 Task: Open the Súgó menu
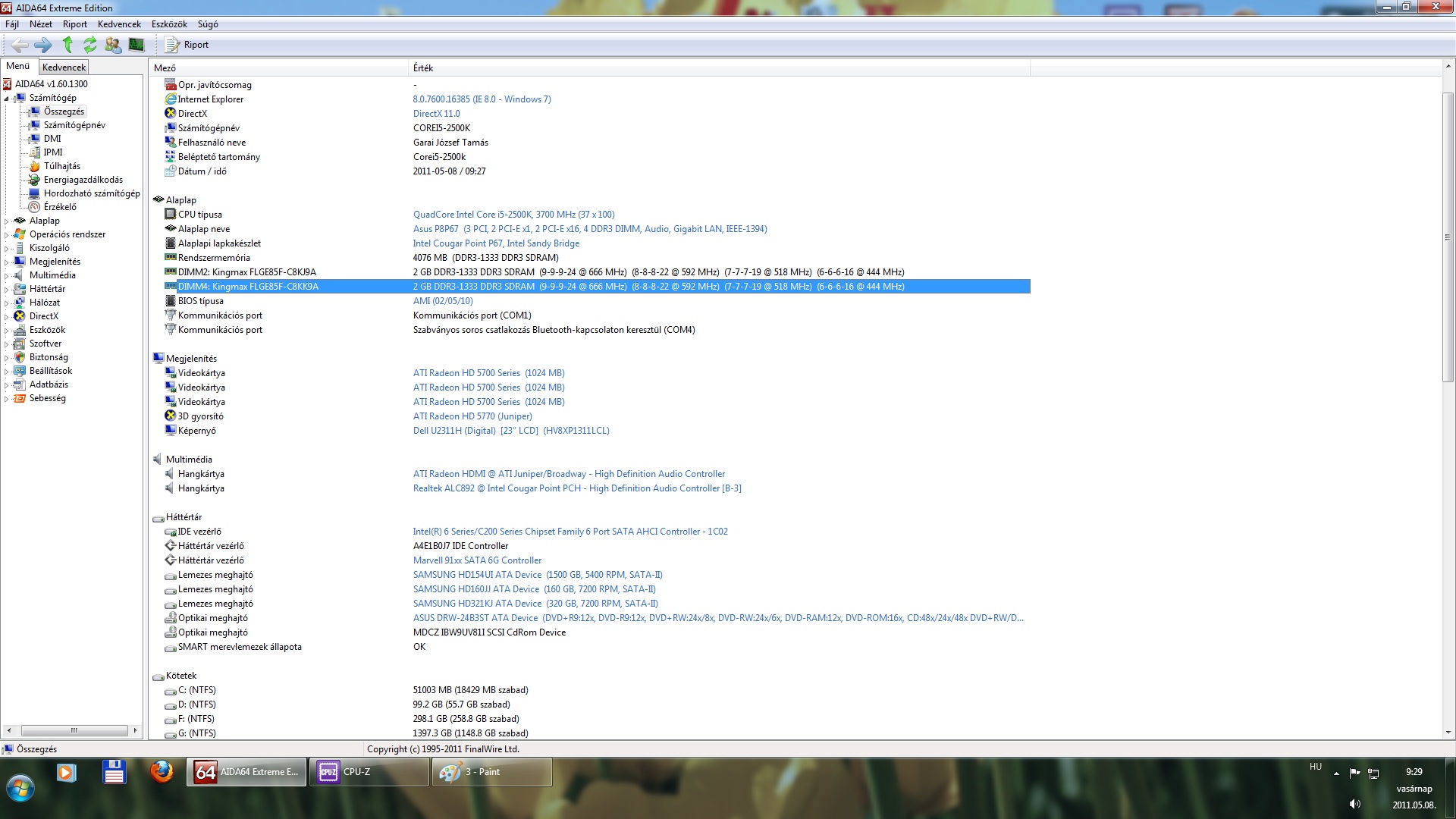[x=208, y=24]
